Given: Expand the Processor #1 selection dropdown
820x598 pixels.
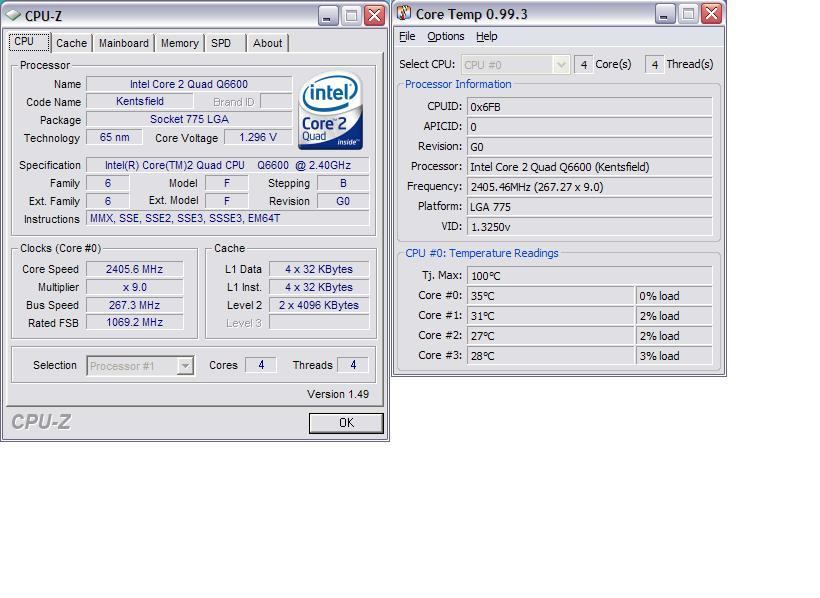Looking at the screenshot, I should (185, 366).
